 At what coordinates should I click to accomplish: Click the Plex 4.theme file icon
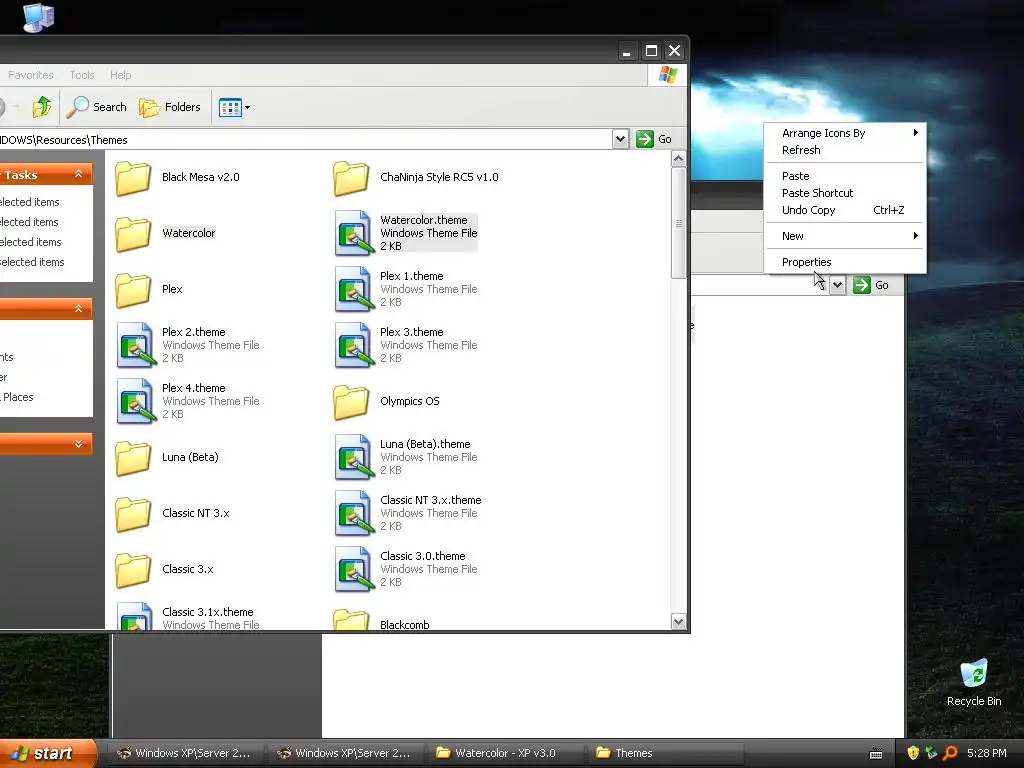(x=136, y=402)
